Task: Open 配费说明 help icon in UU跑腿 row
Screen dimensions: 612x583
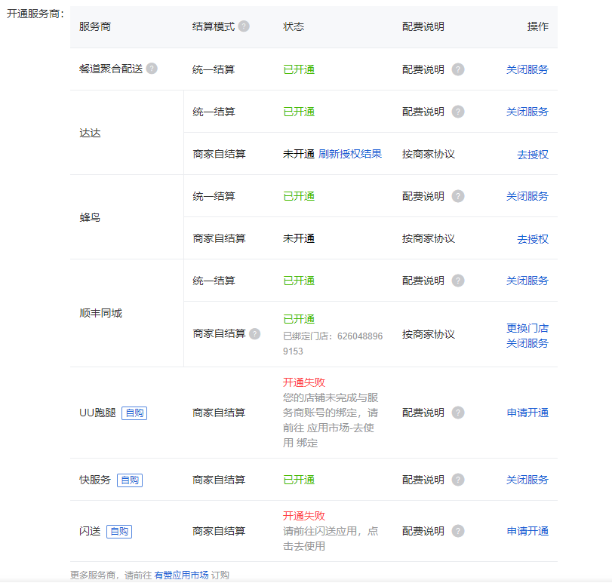Action: click(x=458, y=412)
